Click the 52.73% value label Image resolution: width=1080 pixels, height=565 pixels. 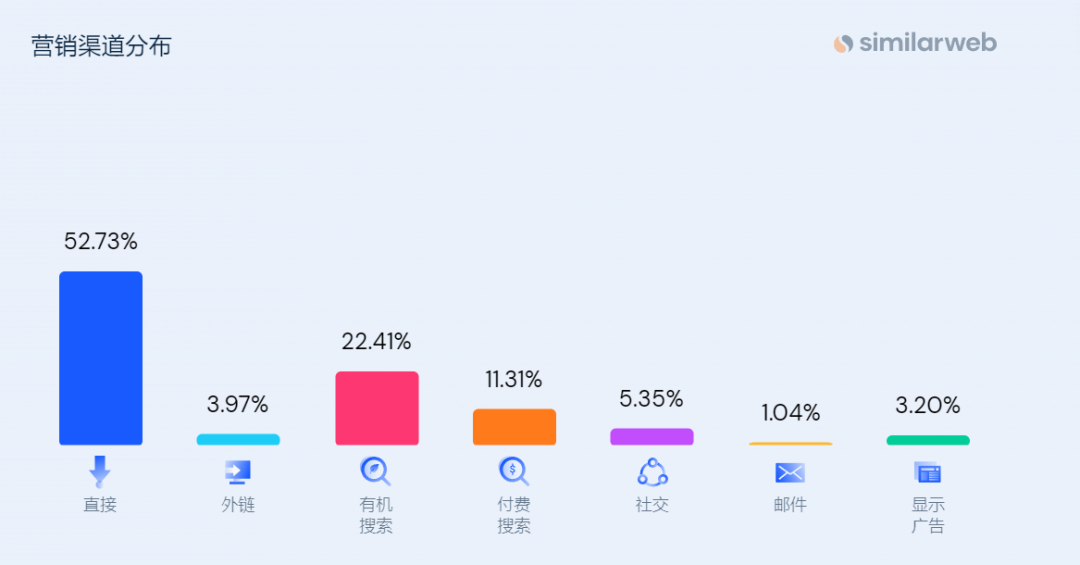pos(100,241)
